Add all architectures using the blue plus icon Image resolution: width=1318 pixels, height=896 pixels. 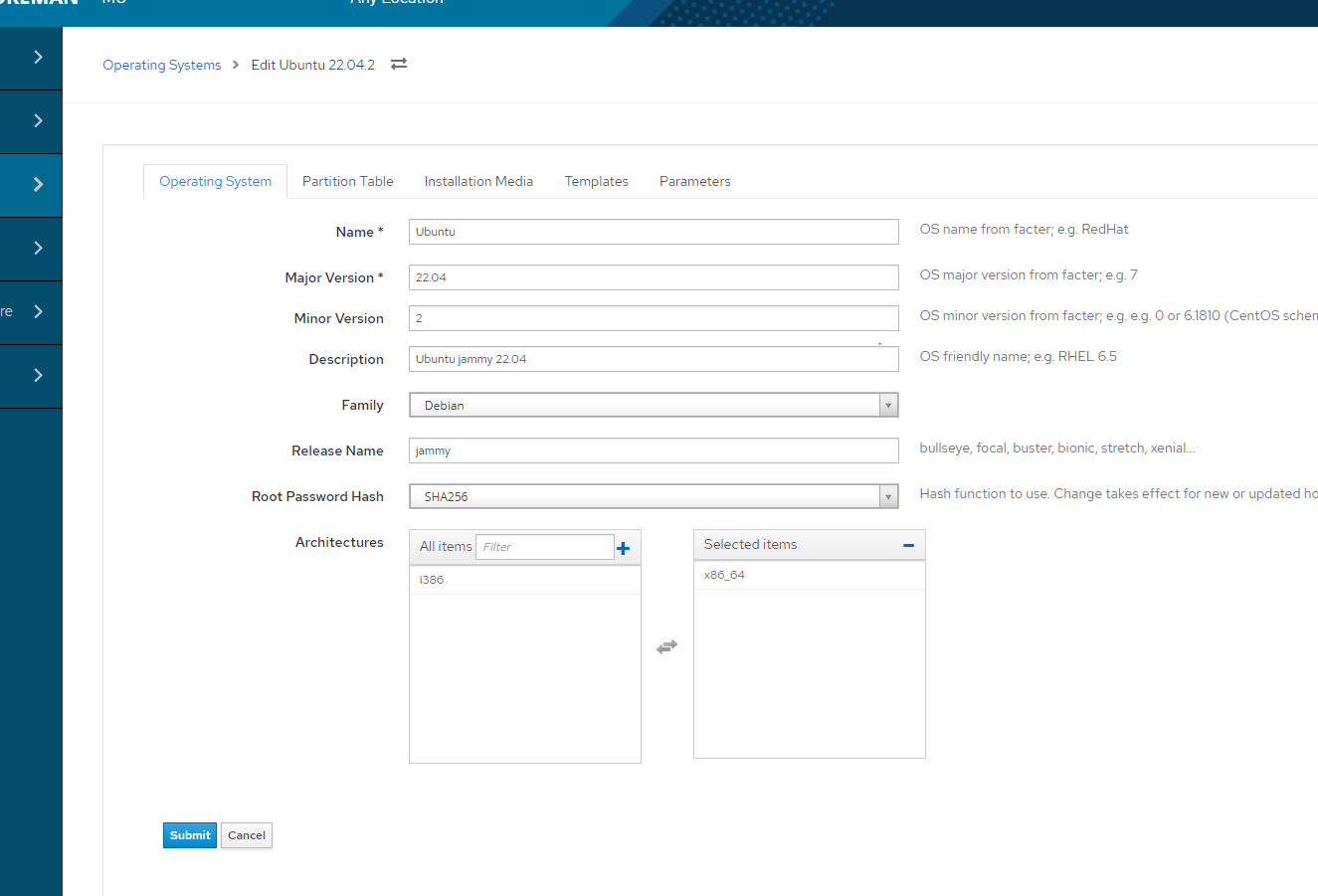click(x=623, y=548)
